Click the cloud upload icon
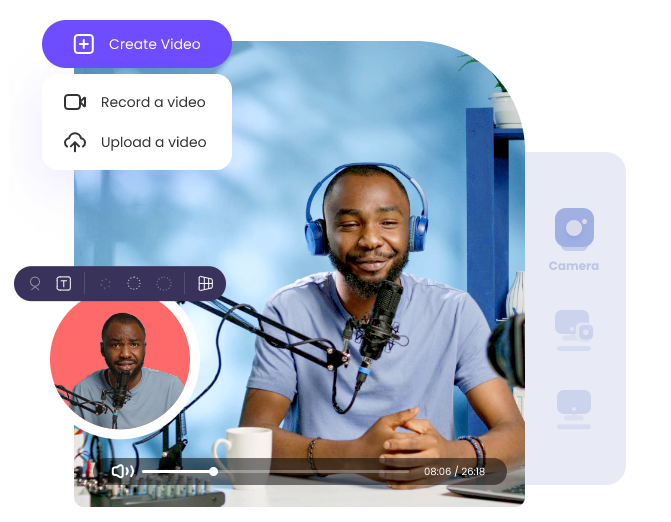This screenshot has height=522, width=671. coord(75,142)
